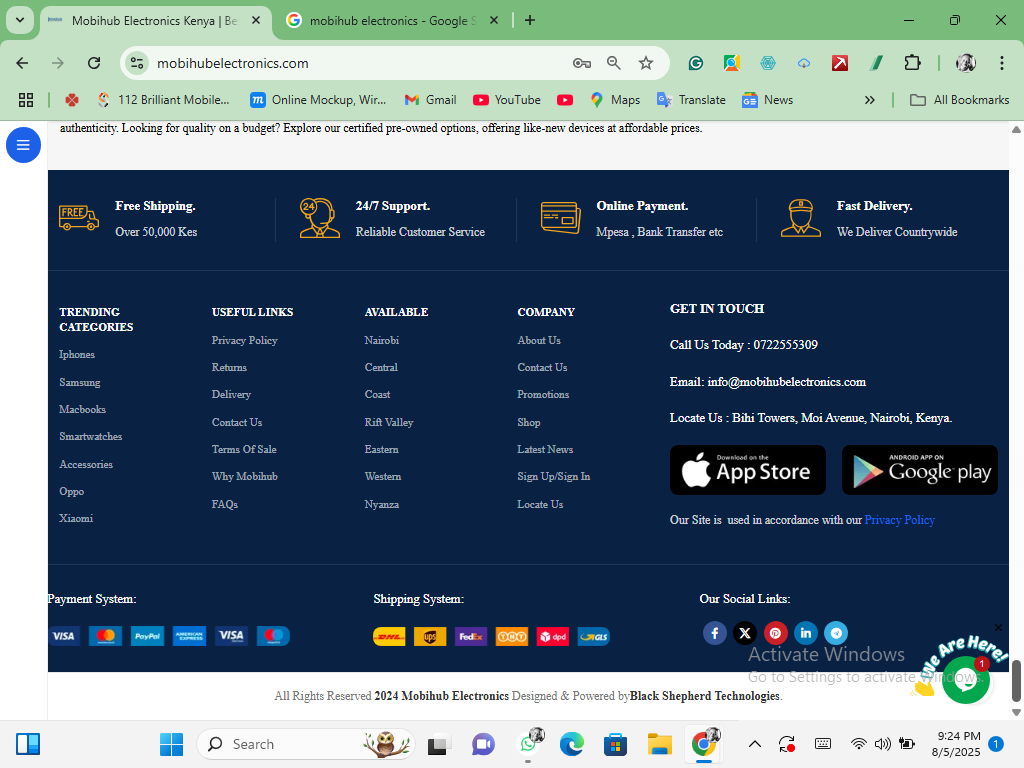The width and height of the screenshot is (1024, 768).
Task: Switch to the Google Search tab
Action: [383, 20]
